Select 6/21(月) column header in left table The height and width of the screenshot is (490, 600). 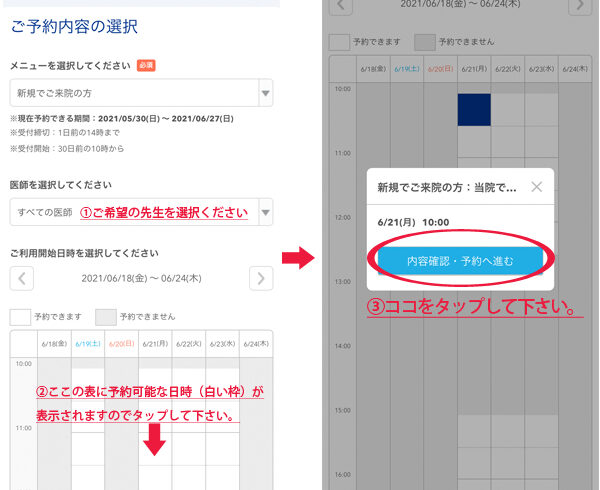click(x=155, y=344)
